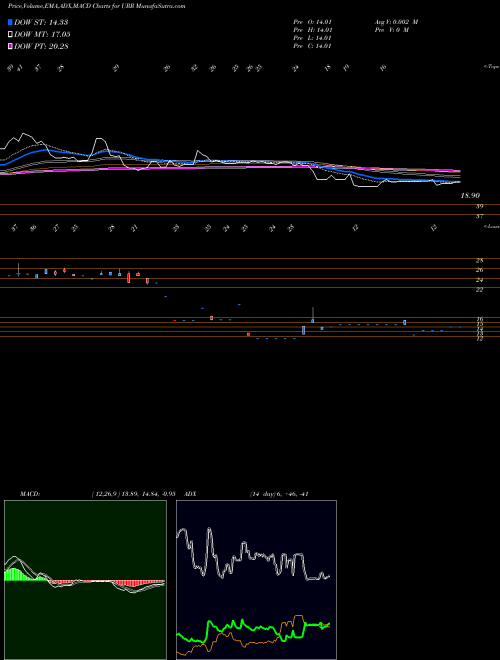500x660 pixels.
Task: Select the 'DOW MT: 17.05' legend text
Action: click(x=43, y=35)
